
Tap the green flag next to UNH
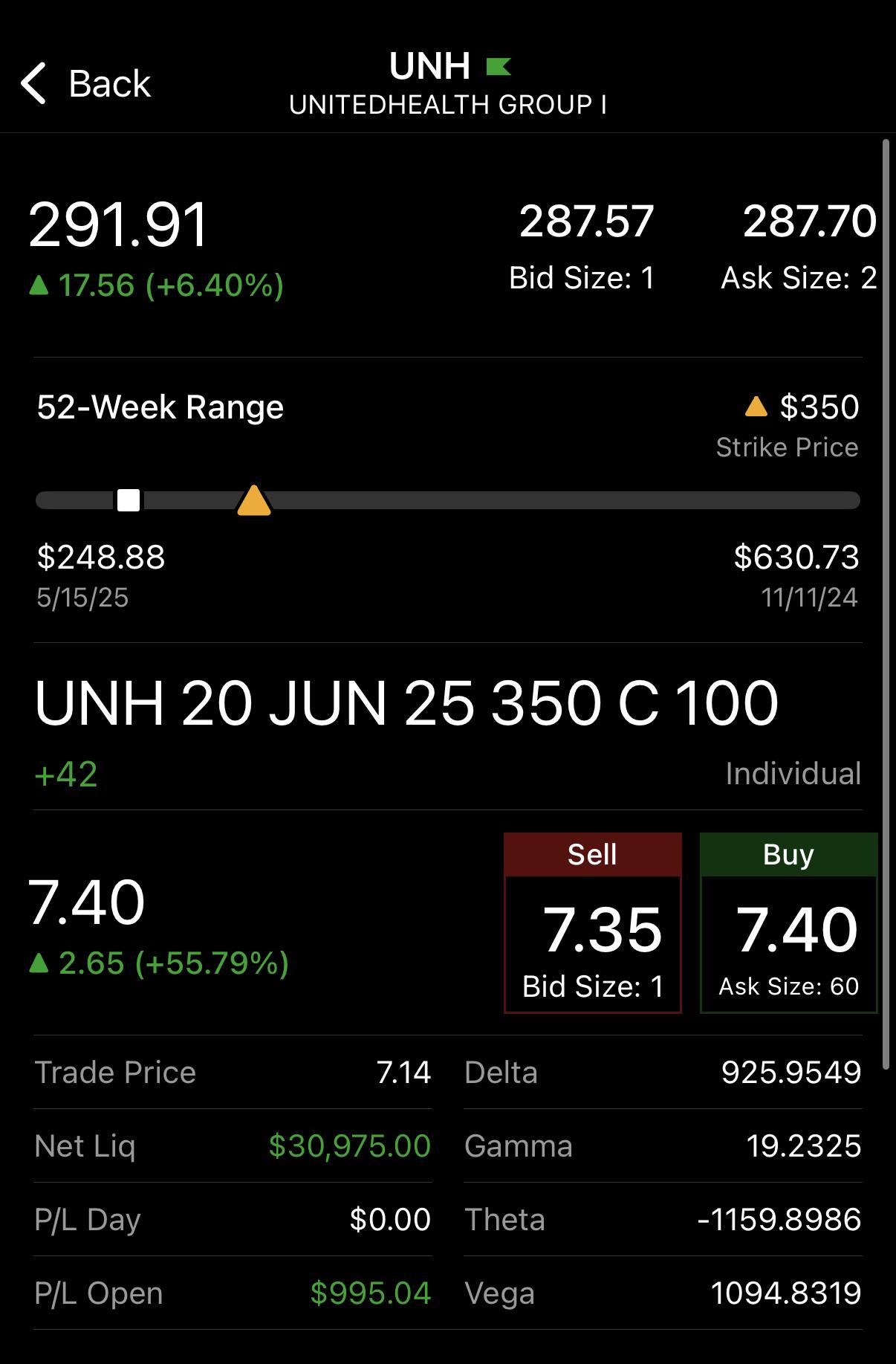(x=498, y=67)
